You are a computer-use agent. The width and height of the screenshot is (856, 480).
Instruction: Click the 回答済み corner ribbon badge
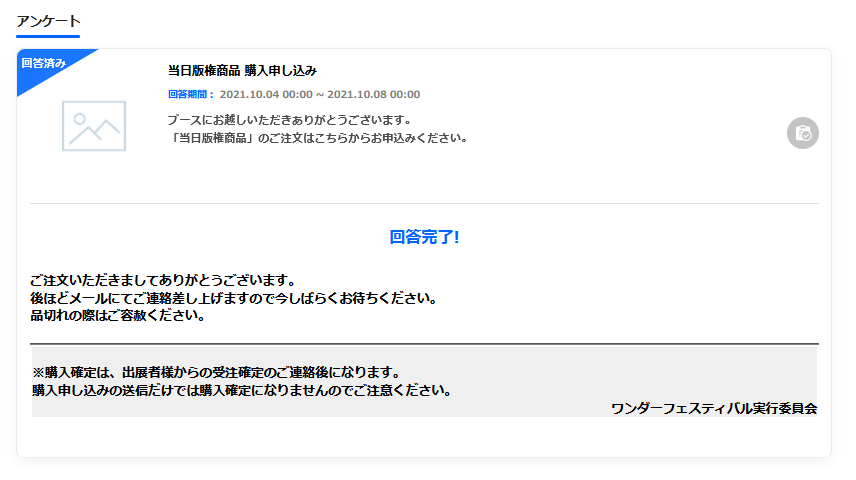[x=44, y=63]
